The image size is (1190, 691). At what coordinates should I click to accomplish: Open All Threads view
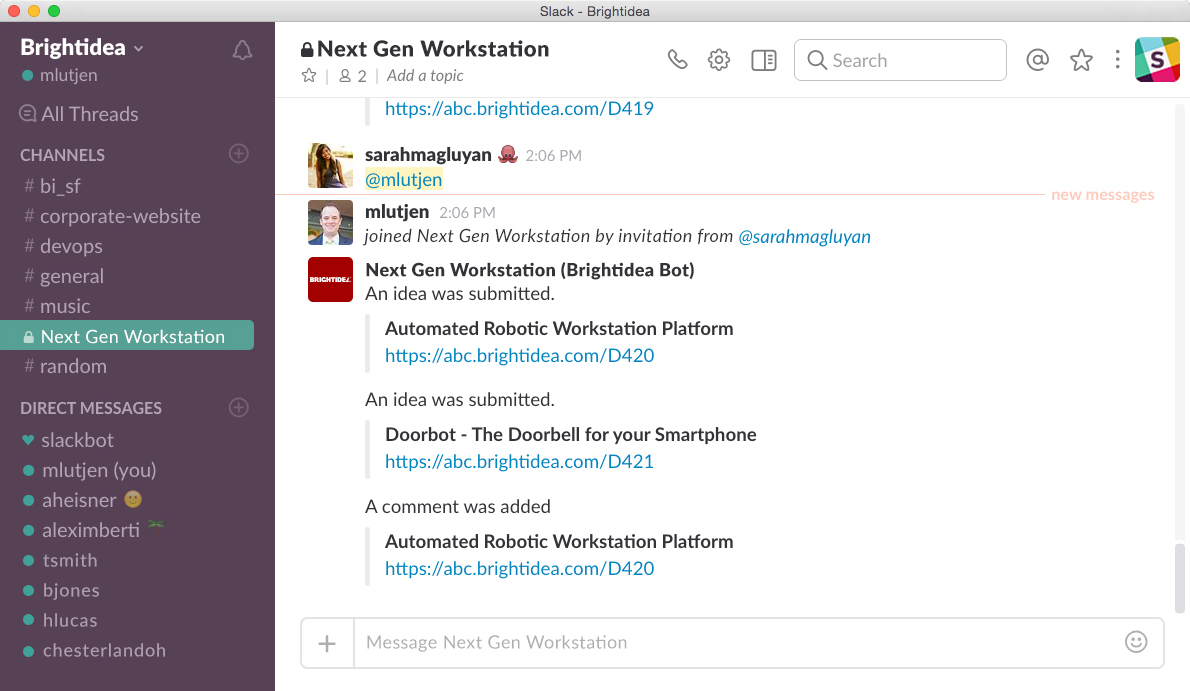point(89,114)
